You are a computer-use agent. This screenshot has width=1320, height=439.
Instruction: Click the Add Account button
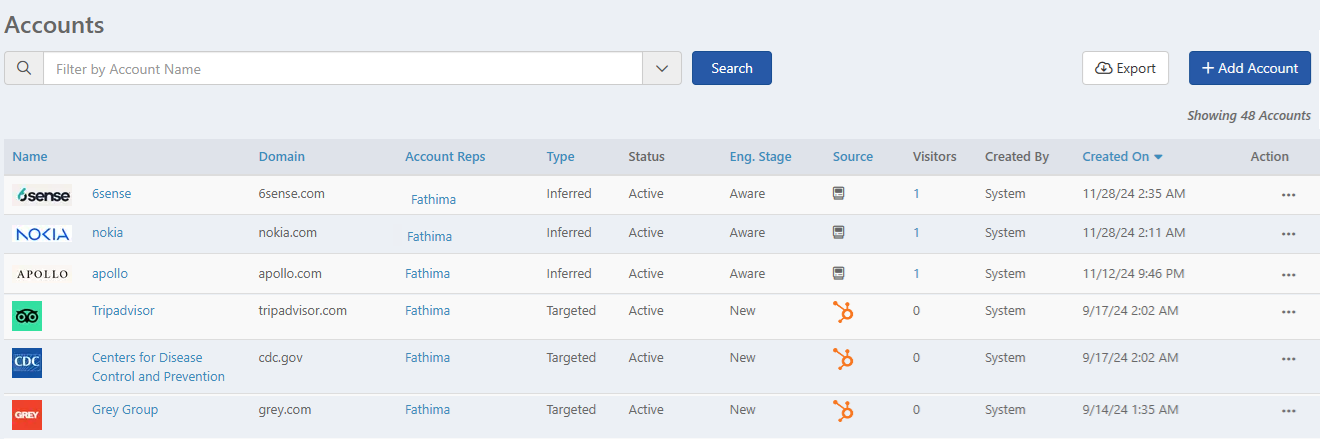1250,68
